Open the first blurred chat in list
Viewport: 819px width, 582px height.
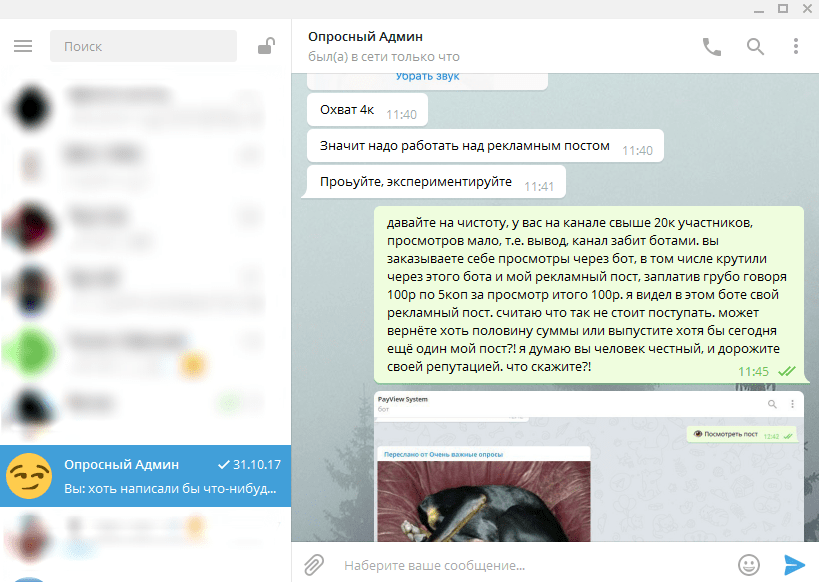coord(145,104)
